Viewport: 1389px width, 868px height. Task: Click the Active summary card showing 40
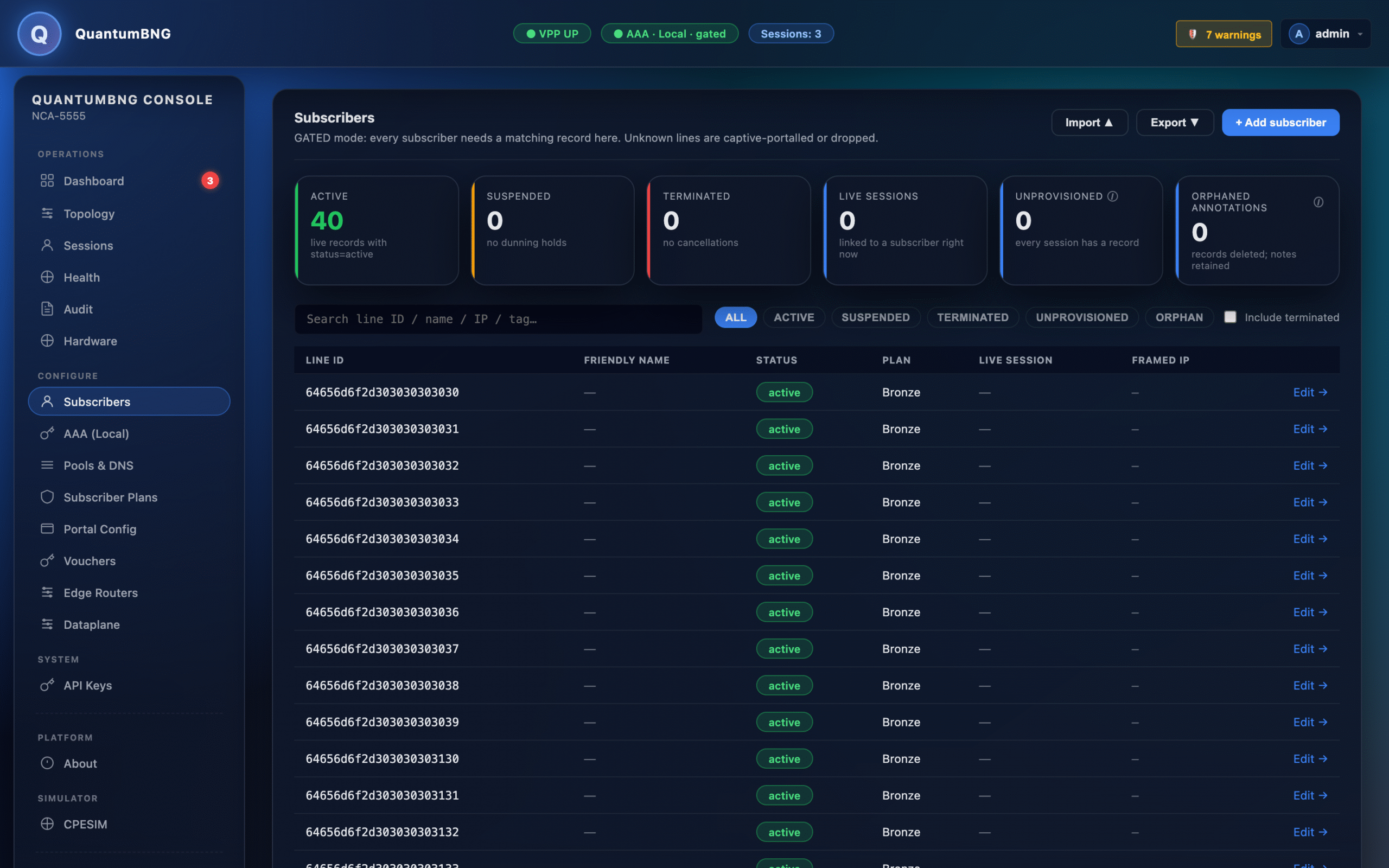(x=377, y=230)
